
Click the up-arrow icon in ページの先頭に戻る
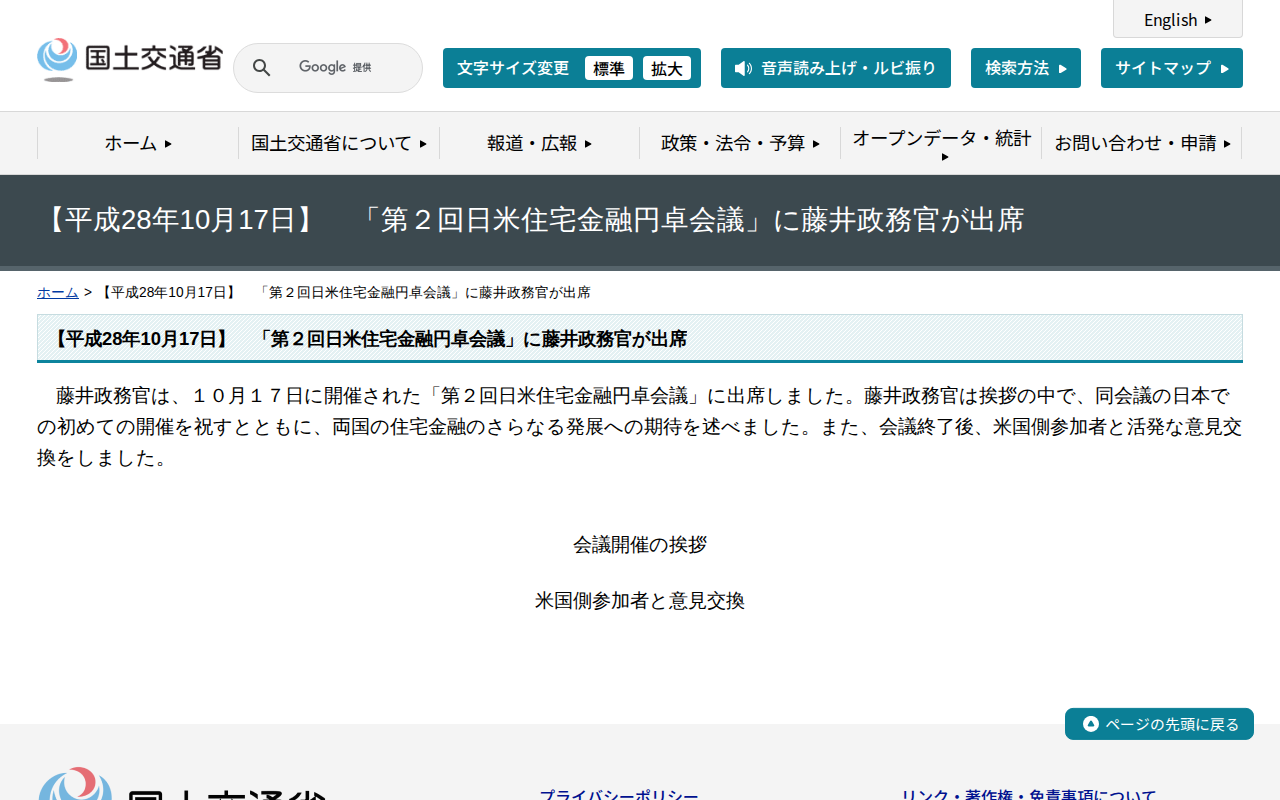(x=1089, y=723)
